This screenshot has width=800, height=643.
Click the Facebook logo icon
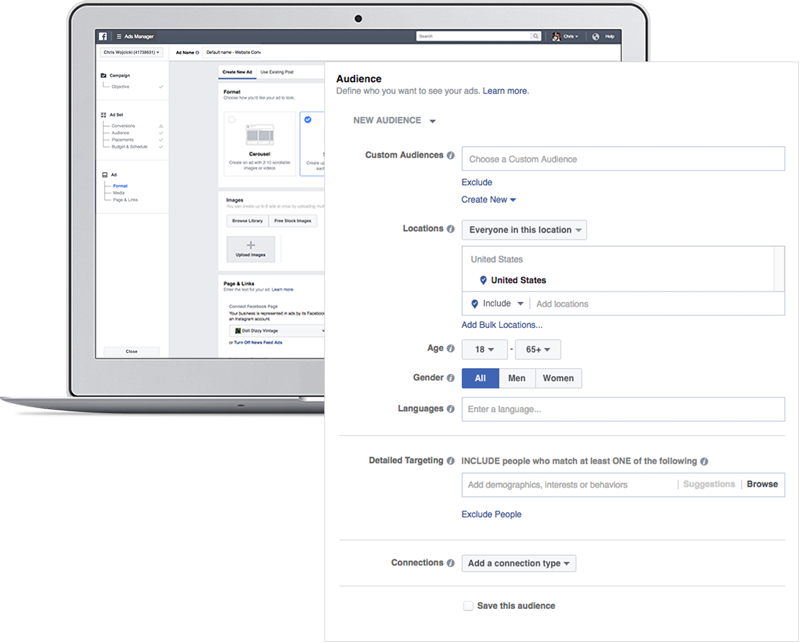point(104,36)
